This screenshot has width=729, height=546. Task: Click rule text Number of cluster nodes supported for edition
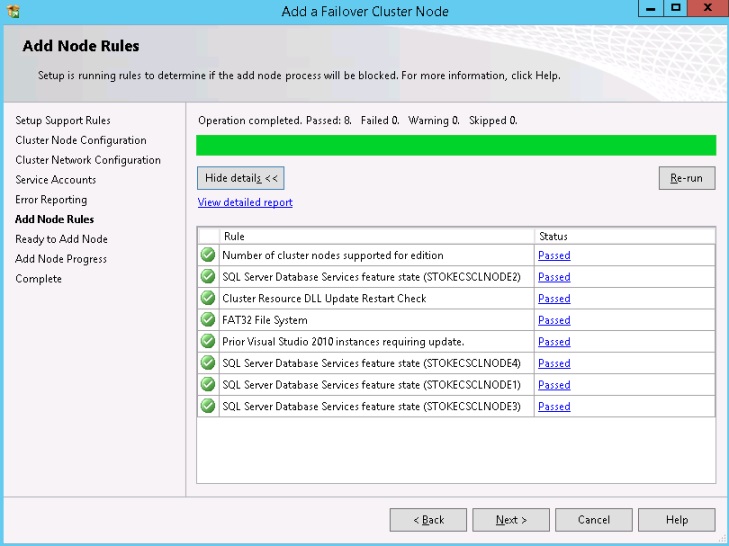pyautogui.click(x=333, y=255)
